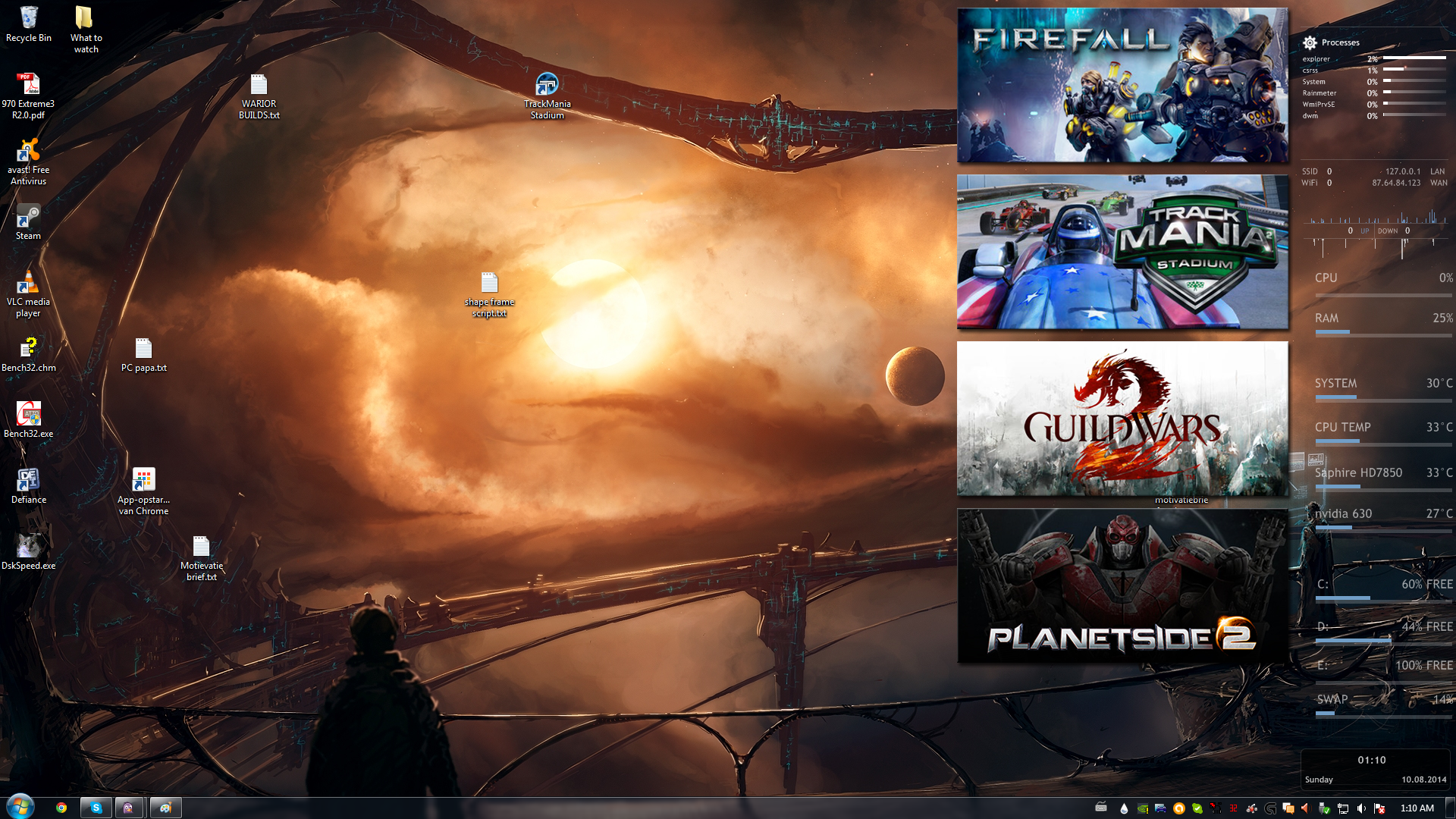Open the Windows Start menu
Screen dimensions: 1456x819
click(20, 807)
